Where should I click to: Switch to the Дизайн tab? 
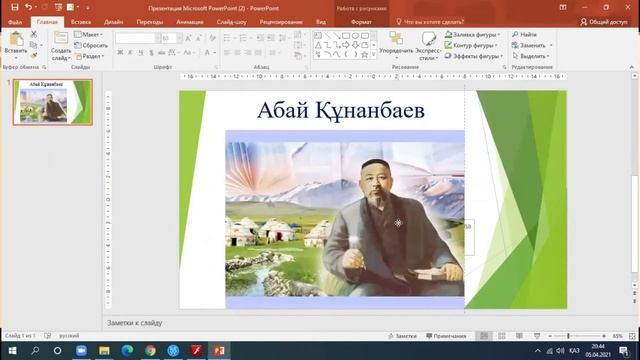[113, 22]
